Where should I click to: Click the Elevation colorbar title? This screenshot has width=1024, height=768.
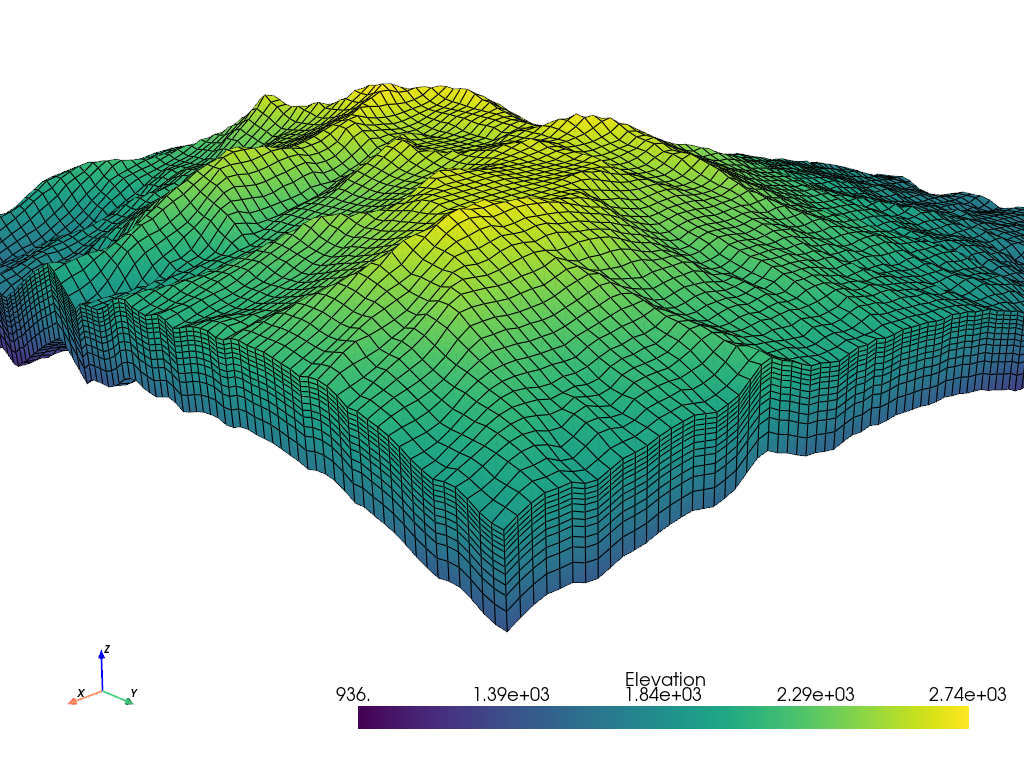click(665, 679)
